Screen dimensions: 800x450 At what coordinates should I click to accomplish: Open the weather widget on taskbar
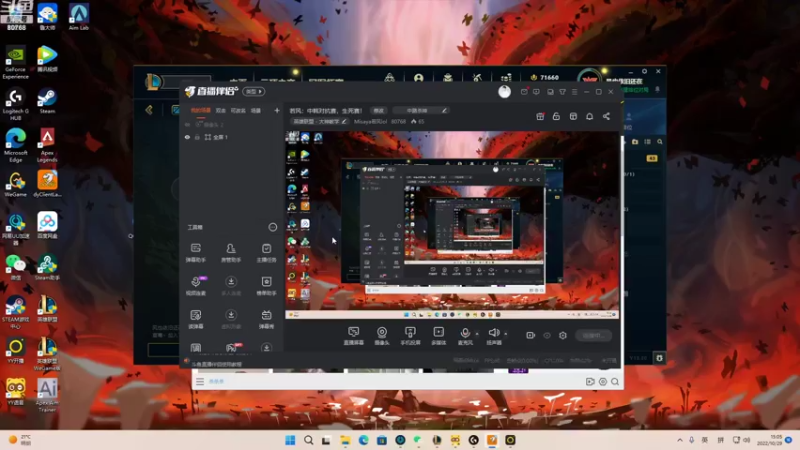point(19,440)
